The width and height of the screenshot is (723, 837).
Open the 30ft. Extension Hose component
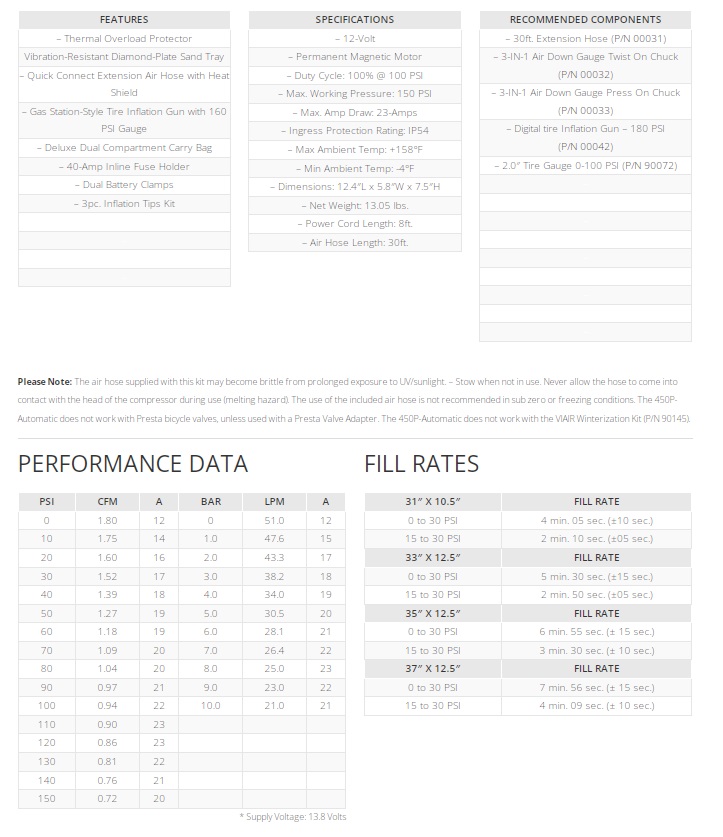pyautogui.click(x=585, y=38)
